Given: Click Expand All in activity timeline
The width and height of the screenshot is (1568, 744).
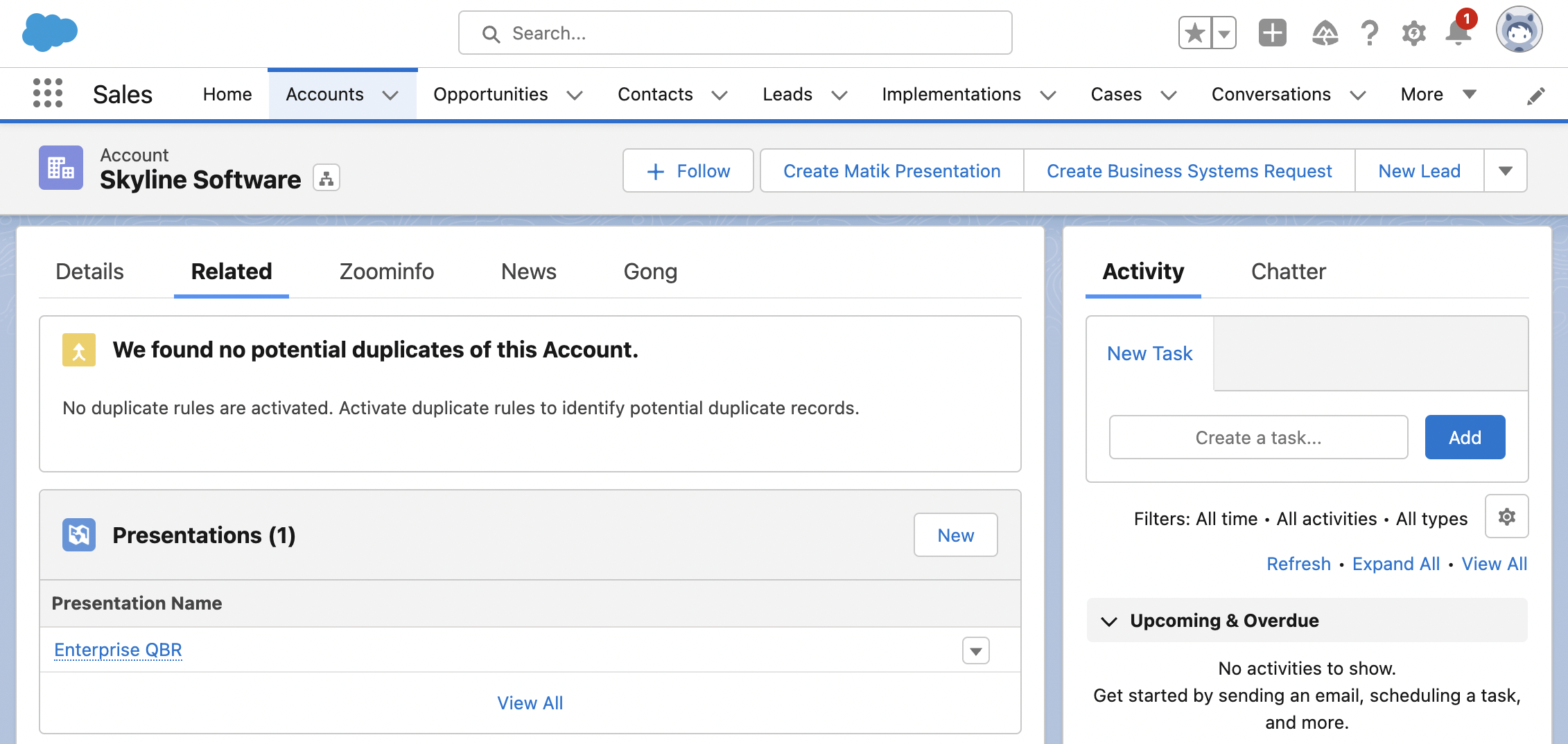Looking at the screenshot, I should pyautogui.click(x=1395, y=564).
